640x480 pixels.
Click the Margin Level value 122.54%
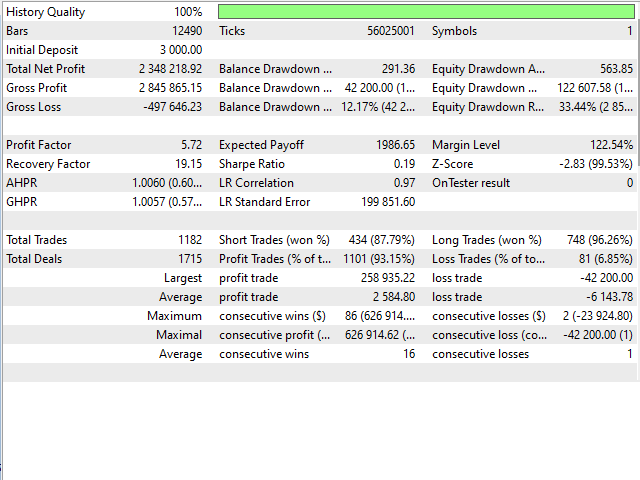(x=612, y=145)
